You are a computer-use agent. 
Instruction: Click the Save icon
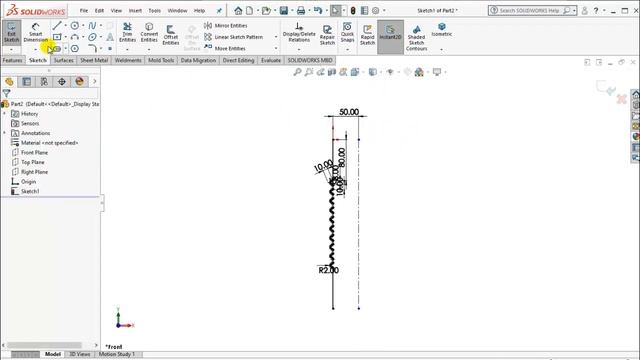coord(284,11)
